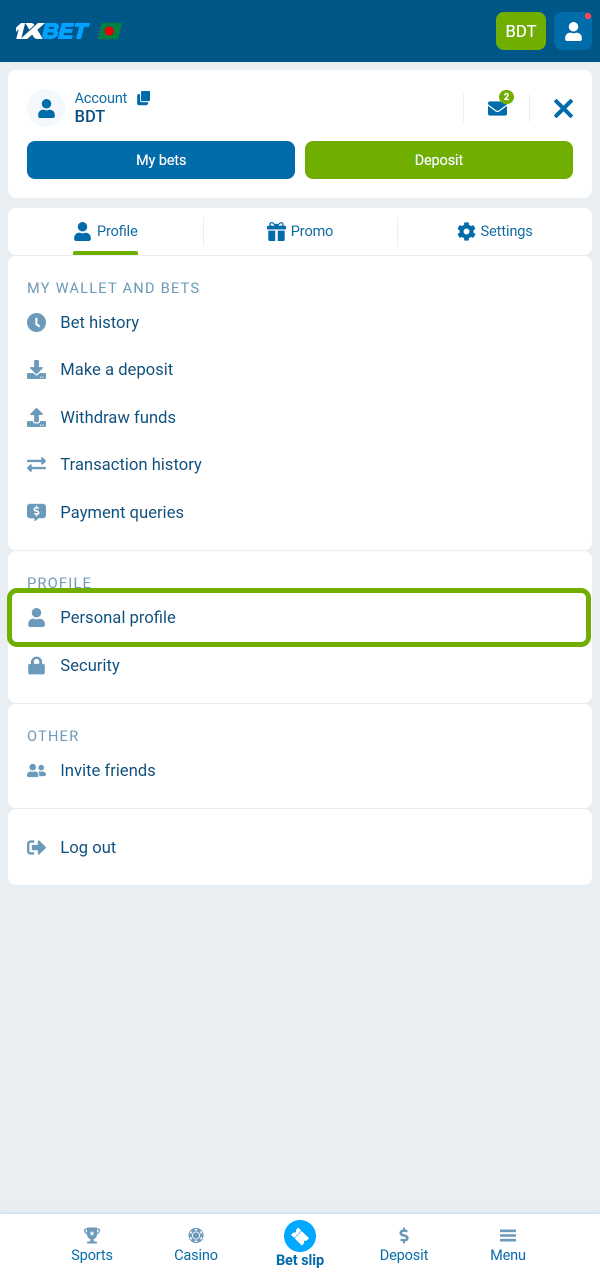Click the Make a deposit download icon

[x=37, y=369]
